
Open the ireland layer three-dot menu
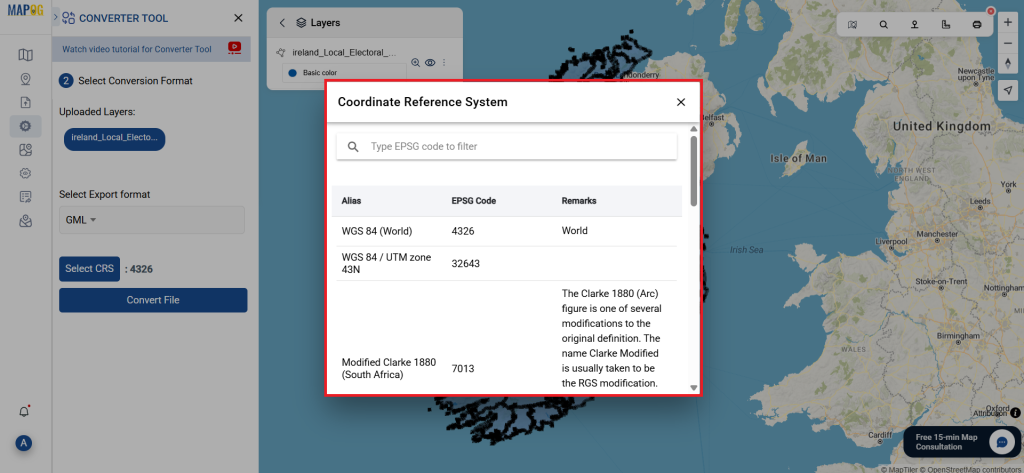(444, 63)
